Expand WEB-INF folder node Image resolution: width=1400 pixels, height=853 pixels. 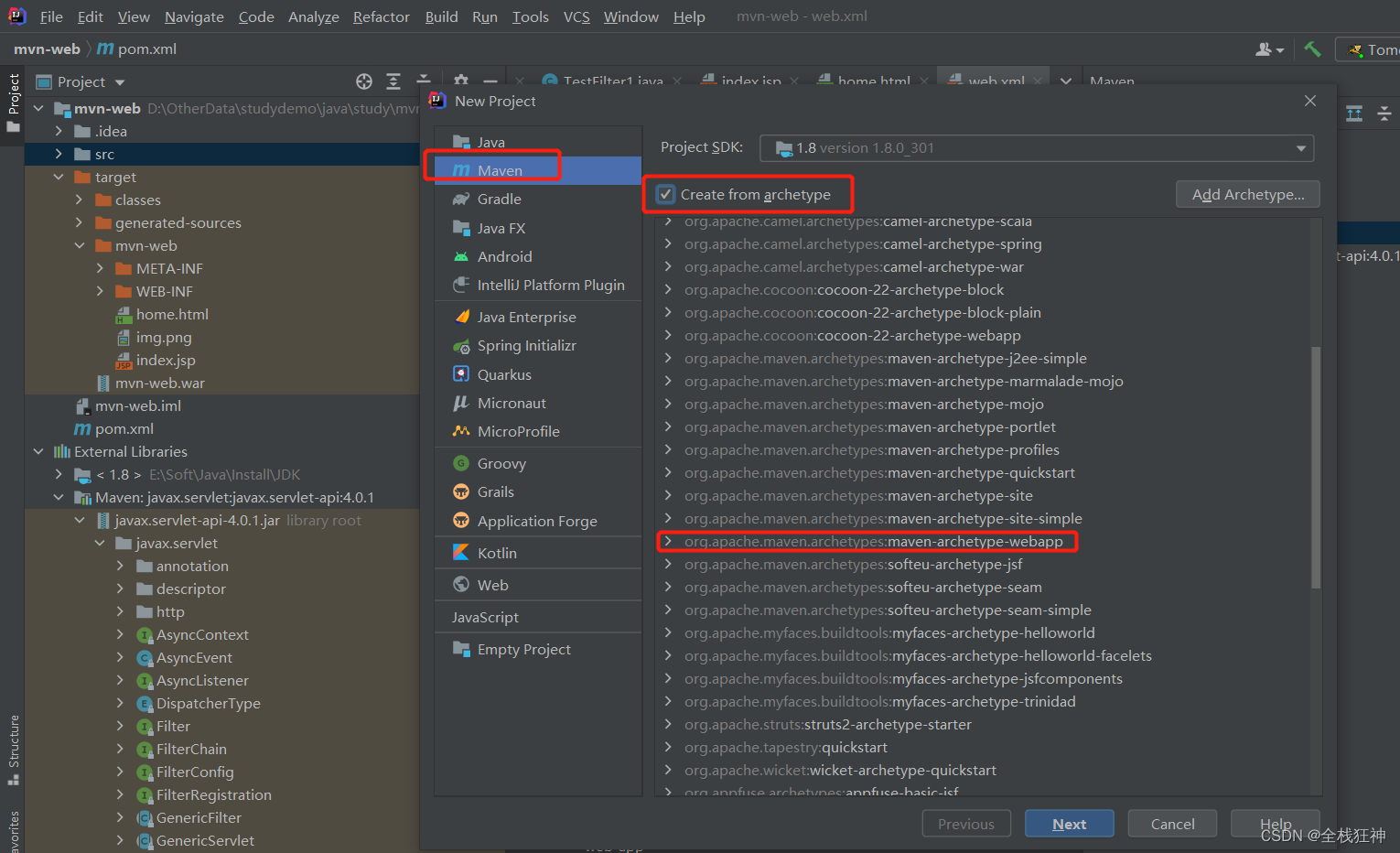pos(100,291)
